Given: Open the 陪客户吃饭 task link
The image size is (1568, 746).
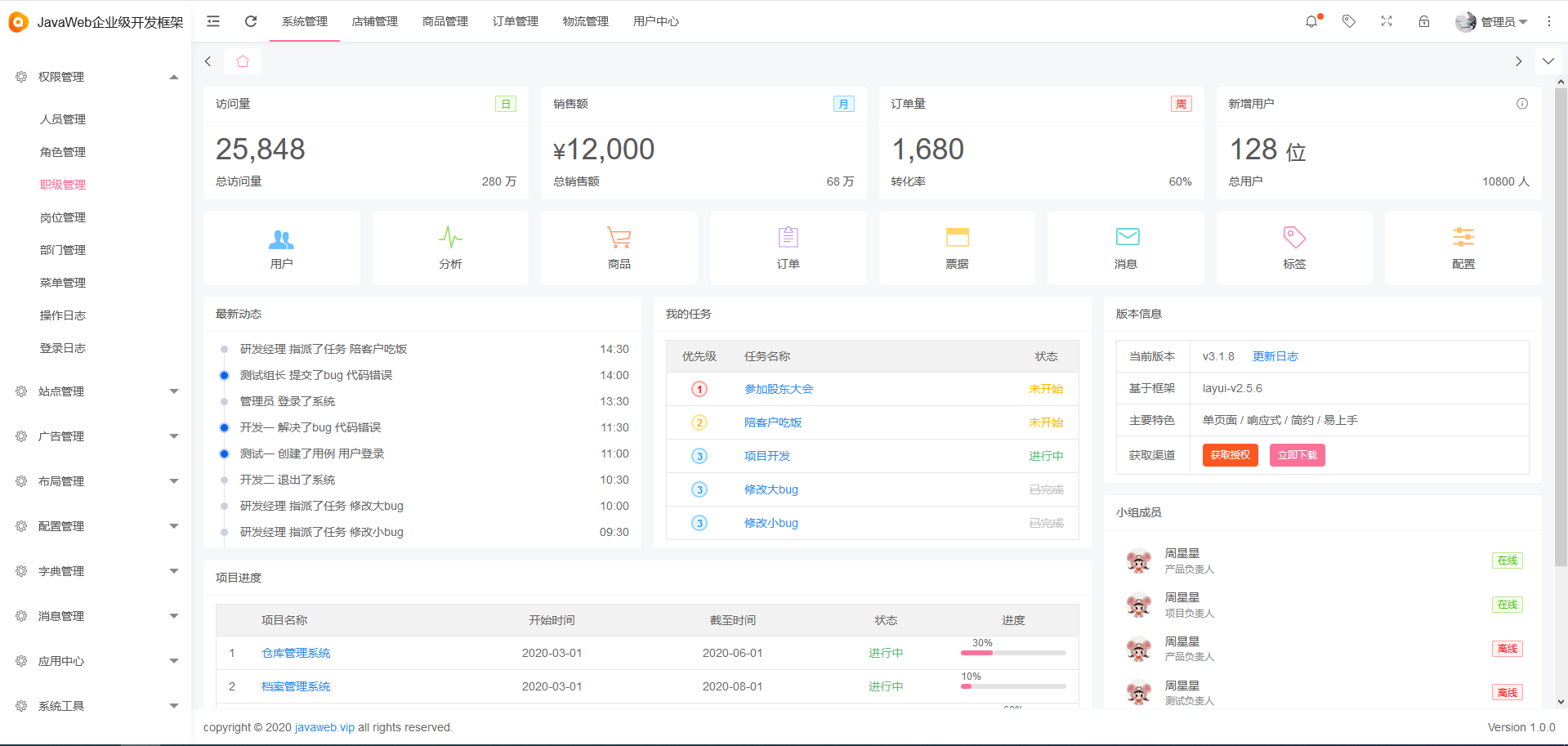Looking at the screenshot, I should coord(772,422).
